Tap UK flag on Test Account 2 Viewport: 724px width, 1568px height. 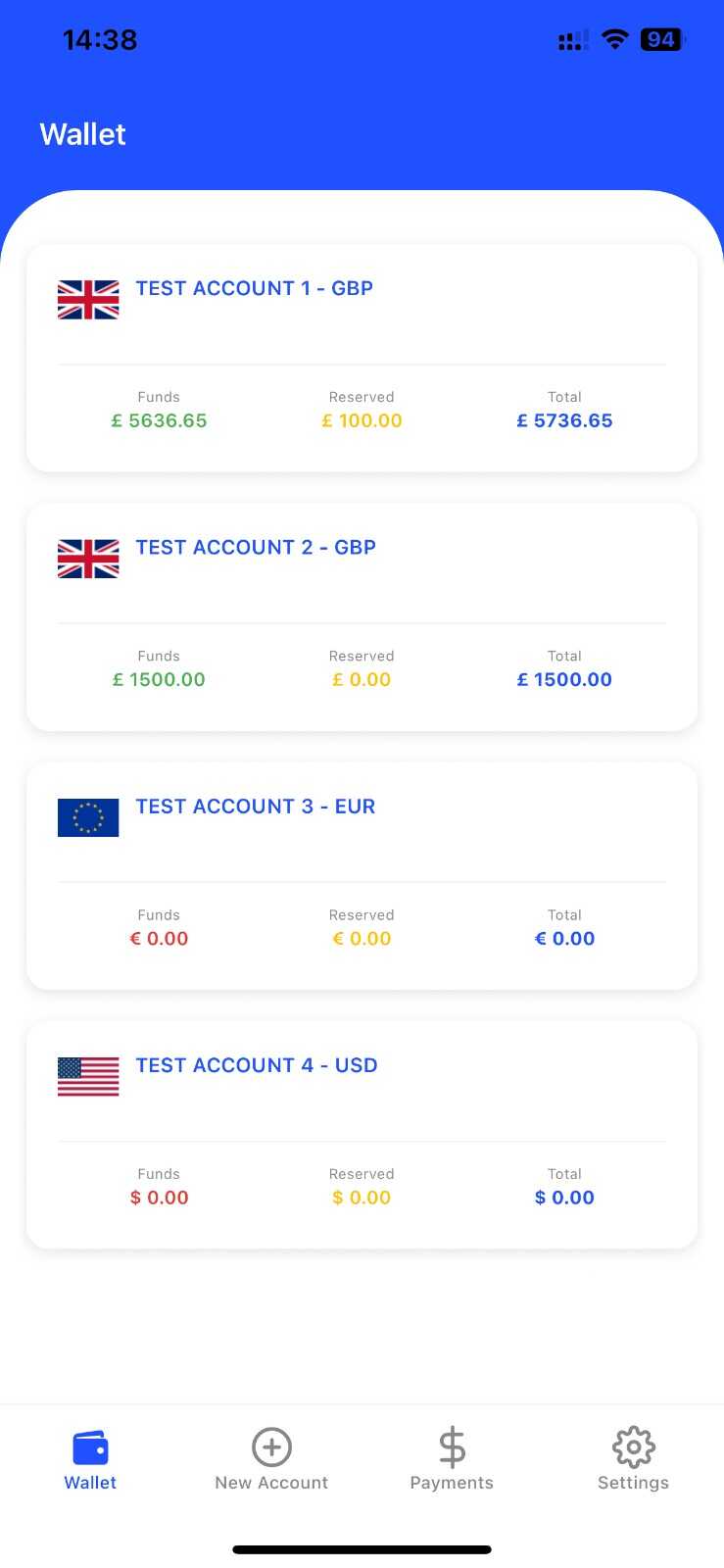(x=88, y=559)
